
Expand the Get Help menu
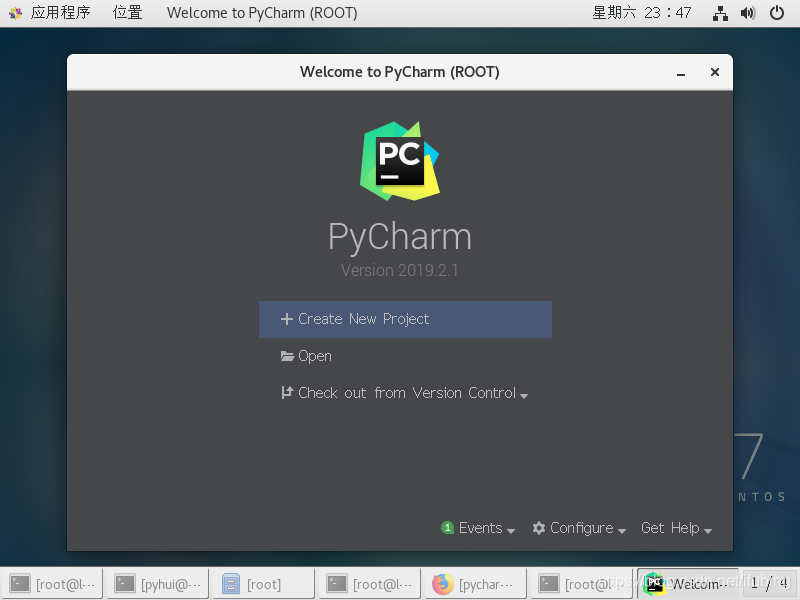click(677, 528)
